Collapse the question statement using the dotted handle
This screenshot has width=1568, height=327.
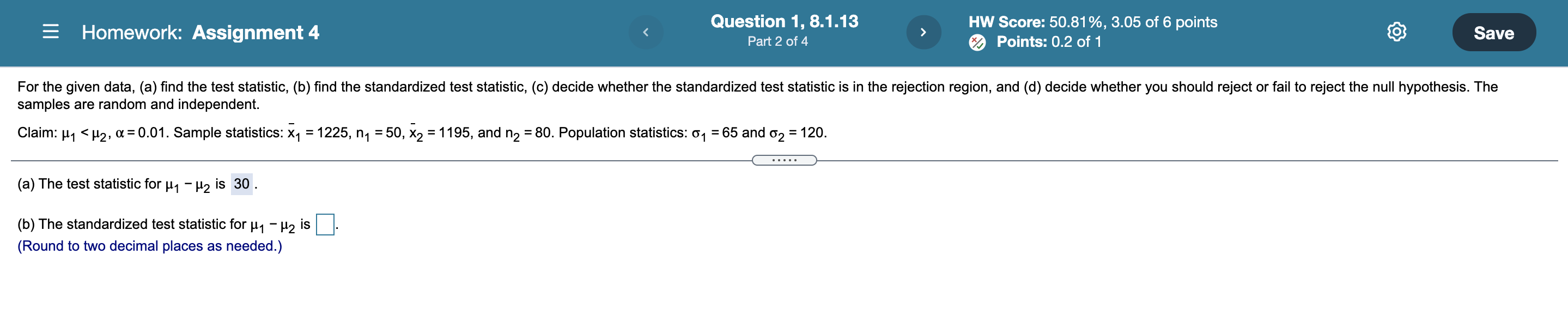[x=784, y=160]
